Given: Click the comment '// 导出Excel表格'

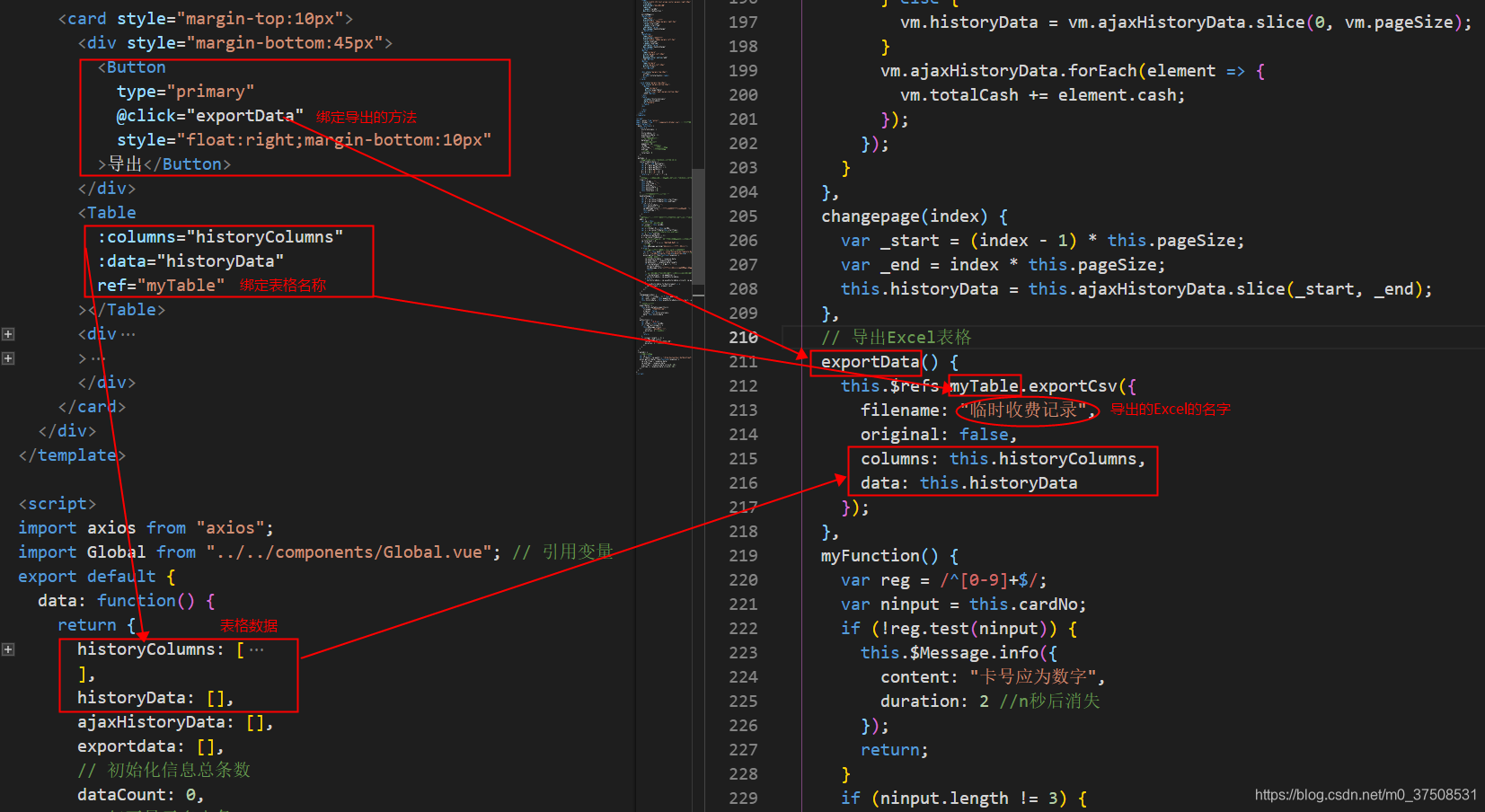Looking at the screenshot, I should coord(896,338).
